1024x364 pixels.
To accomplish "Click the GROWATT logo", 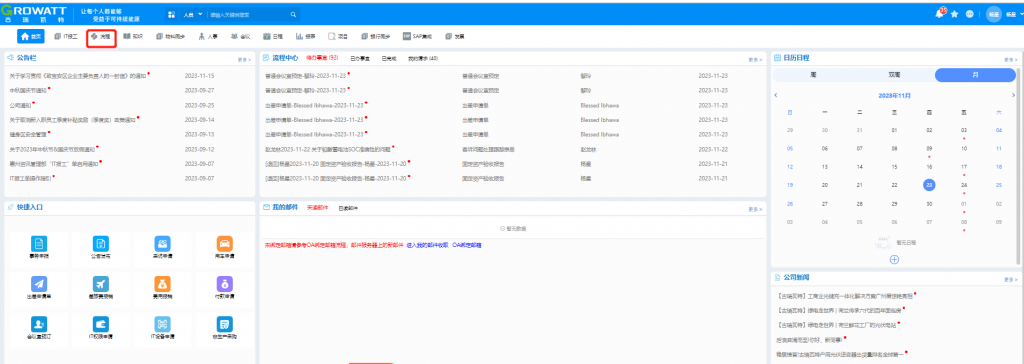I will [34, 14].
